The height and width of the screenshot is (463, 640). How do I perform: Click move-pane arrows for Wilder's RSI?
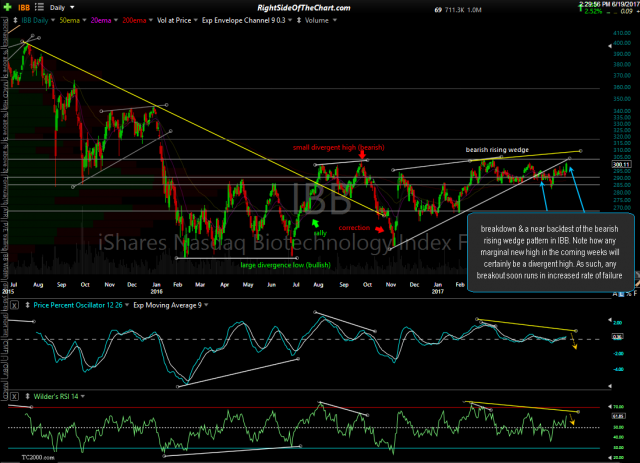(x=27, y=396)
